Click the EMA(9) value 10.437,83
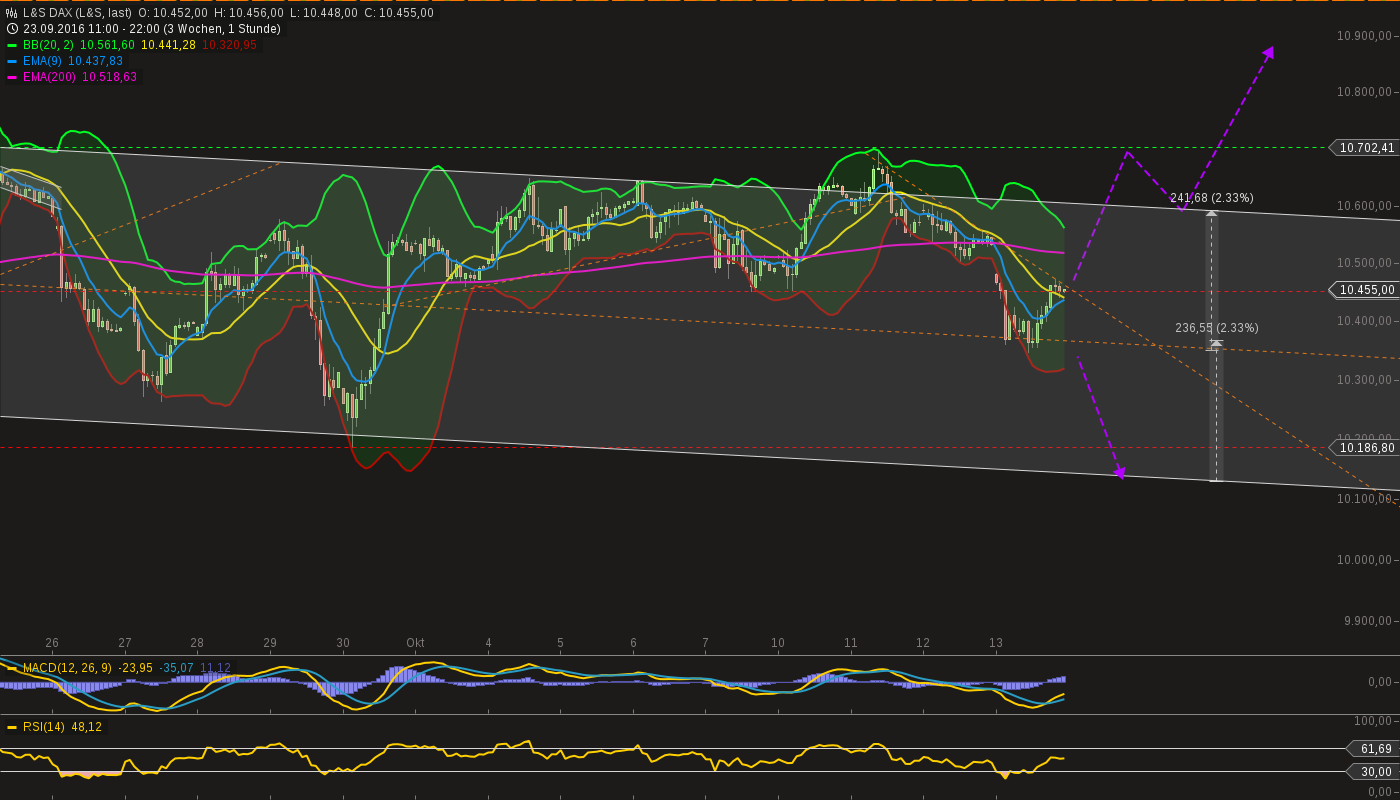The width and height of the screenshot is (1400, 800). [96, 61]
